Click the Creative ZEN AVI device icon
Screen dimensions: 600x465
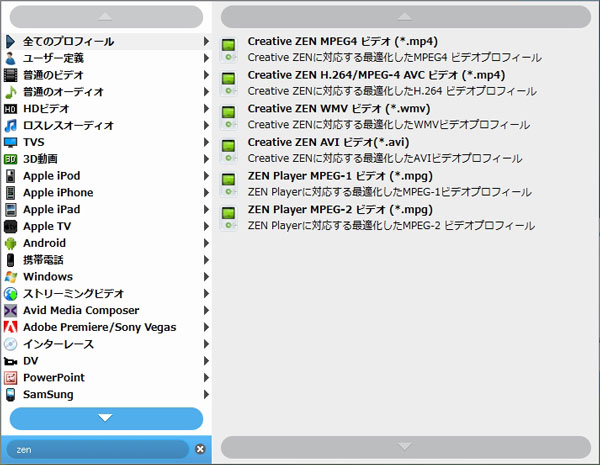click(x=228, y=151)
